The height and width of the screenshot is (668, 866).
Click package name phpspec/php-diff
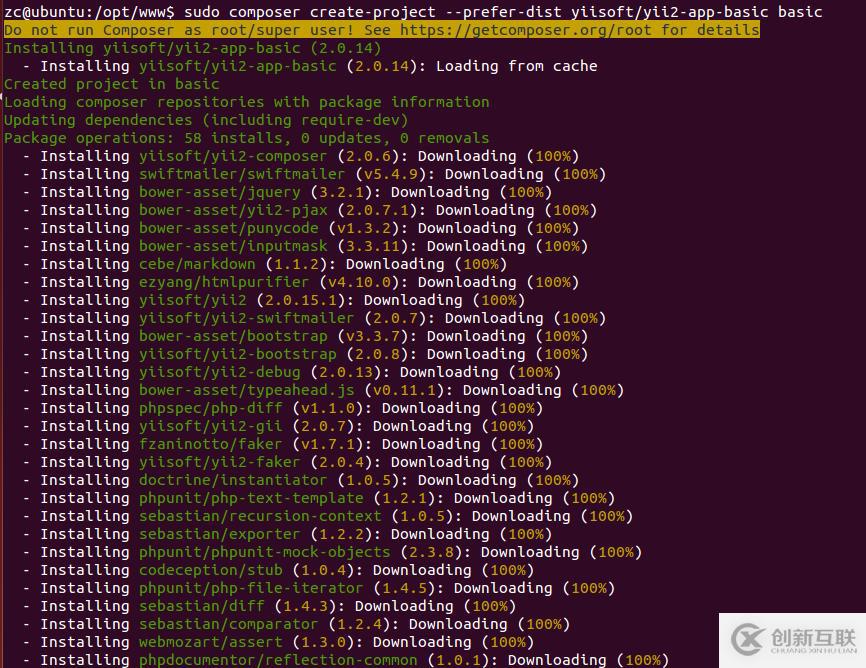tap(210, 408)
